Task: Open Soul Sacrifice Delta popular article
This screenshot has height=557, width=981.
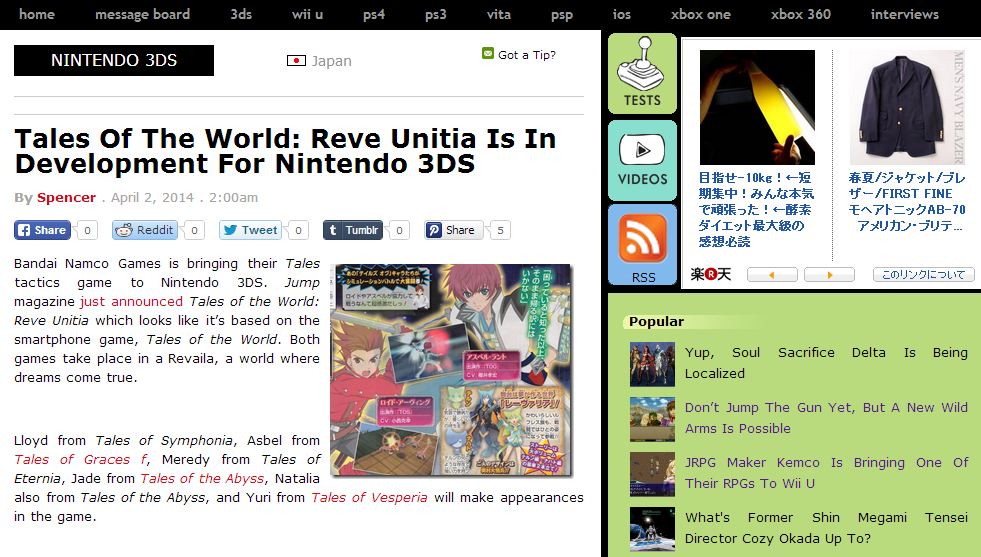Action: point(826,363)
